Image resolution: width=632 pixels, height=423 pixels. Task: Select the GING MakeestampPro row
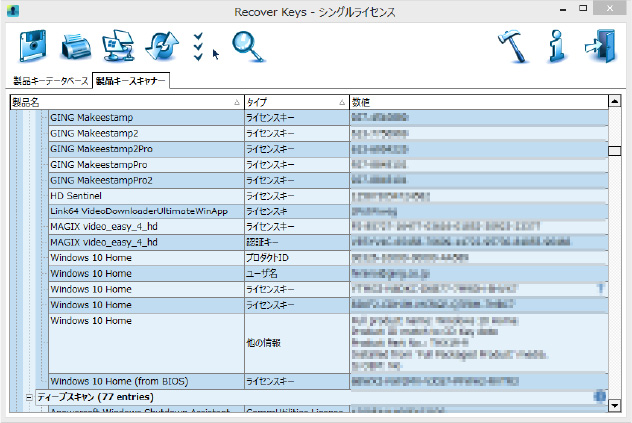click(x=328, y=165)
